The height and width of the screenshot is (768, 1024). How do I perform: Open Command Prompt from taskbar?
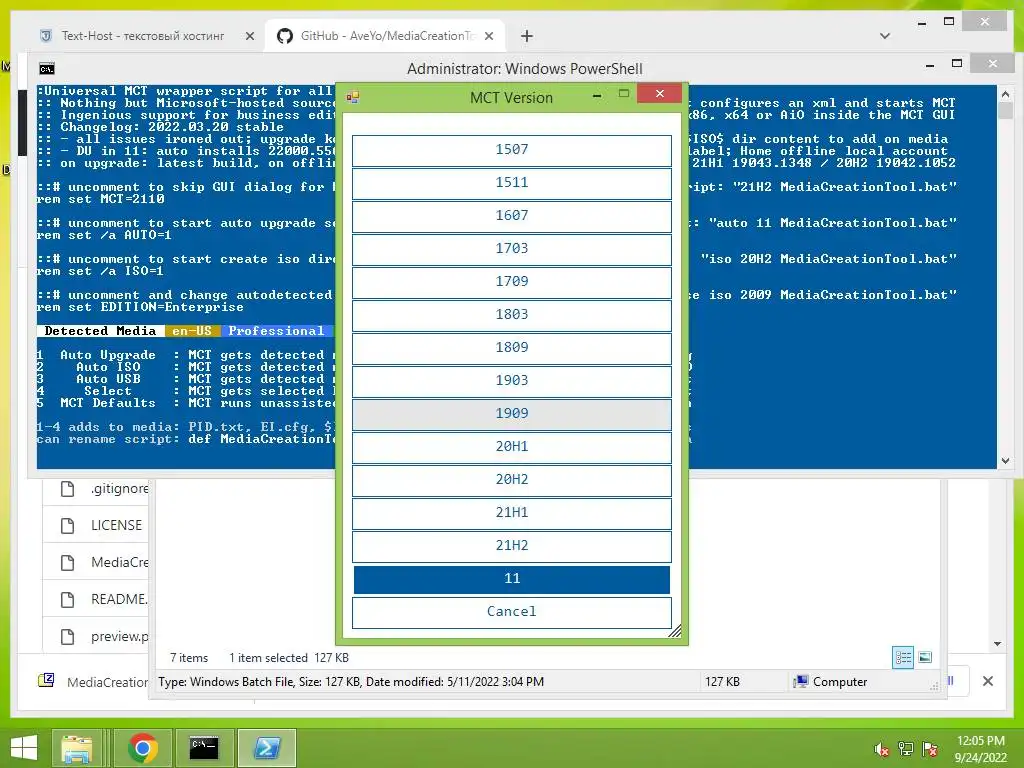(204, 748)
